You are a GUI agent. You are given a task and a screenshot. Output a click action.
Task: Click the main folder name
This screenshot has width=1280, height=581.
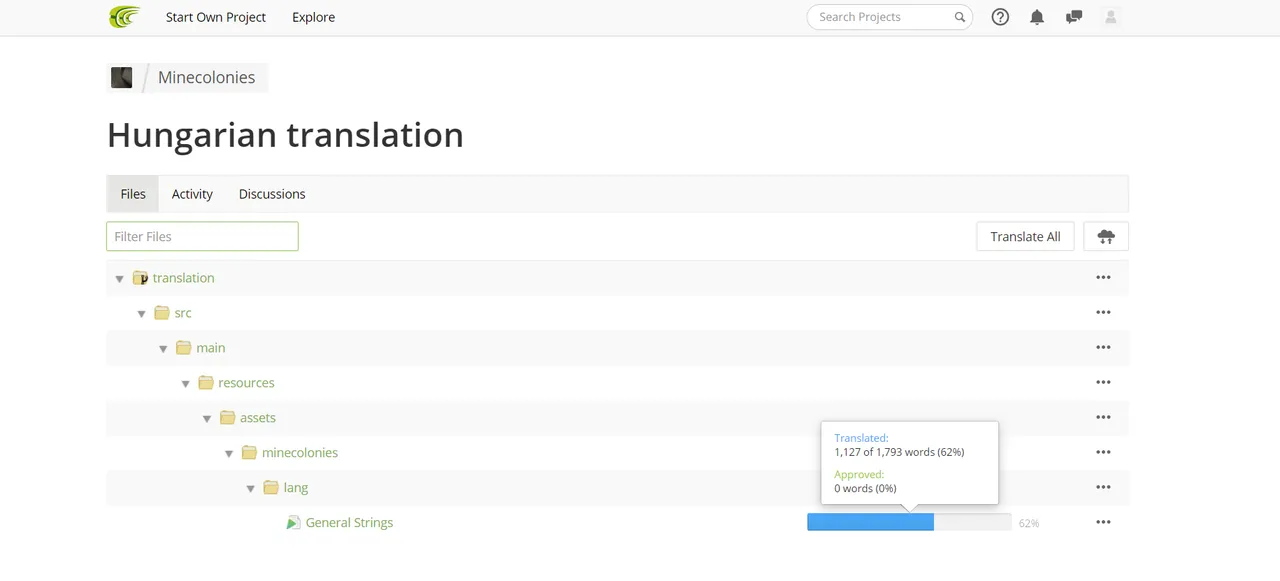click(x=211, y=348)
